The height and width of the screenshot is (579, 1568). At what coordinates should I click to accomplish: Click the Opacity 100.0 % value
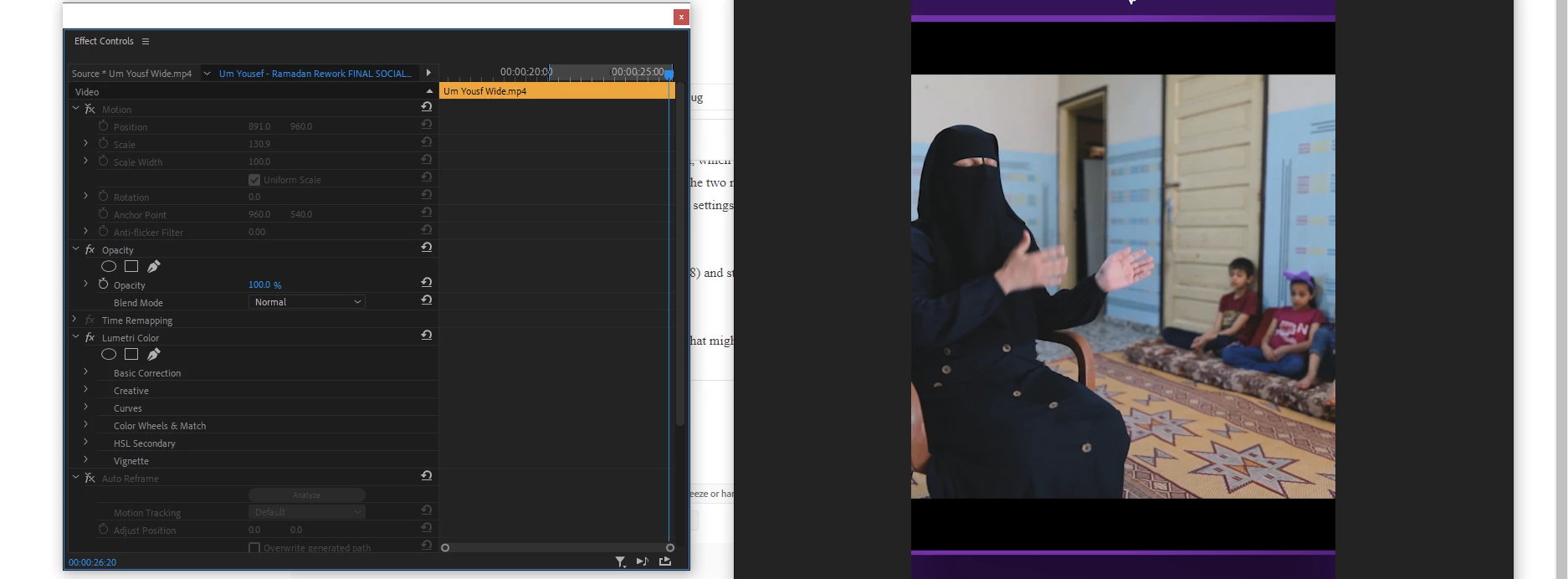[264, 284]
